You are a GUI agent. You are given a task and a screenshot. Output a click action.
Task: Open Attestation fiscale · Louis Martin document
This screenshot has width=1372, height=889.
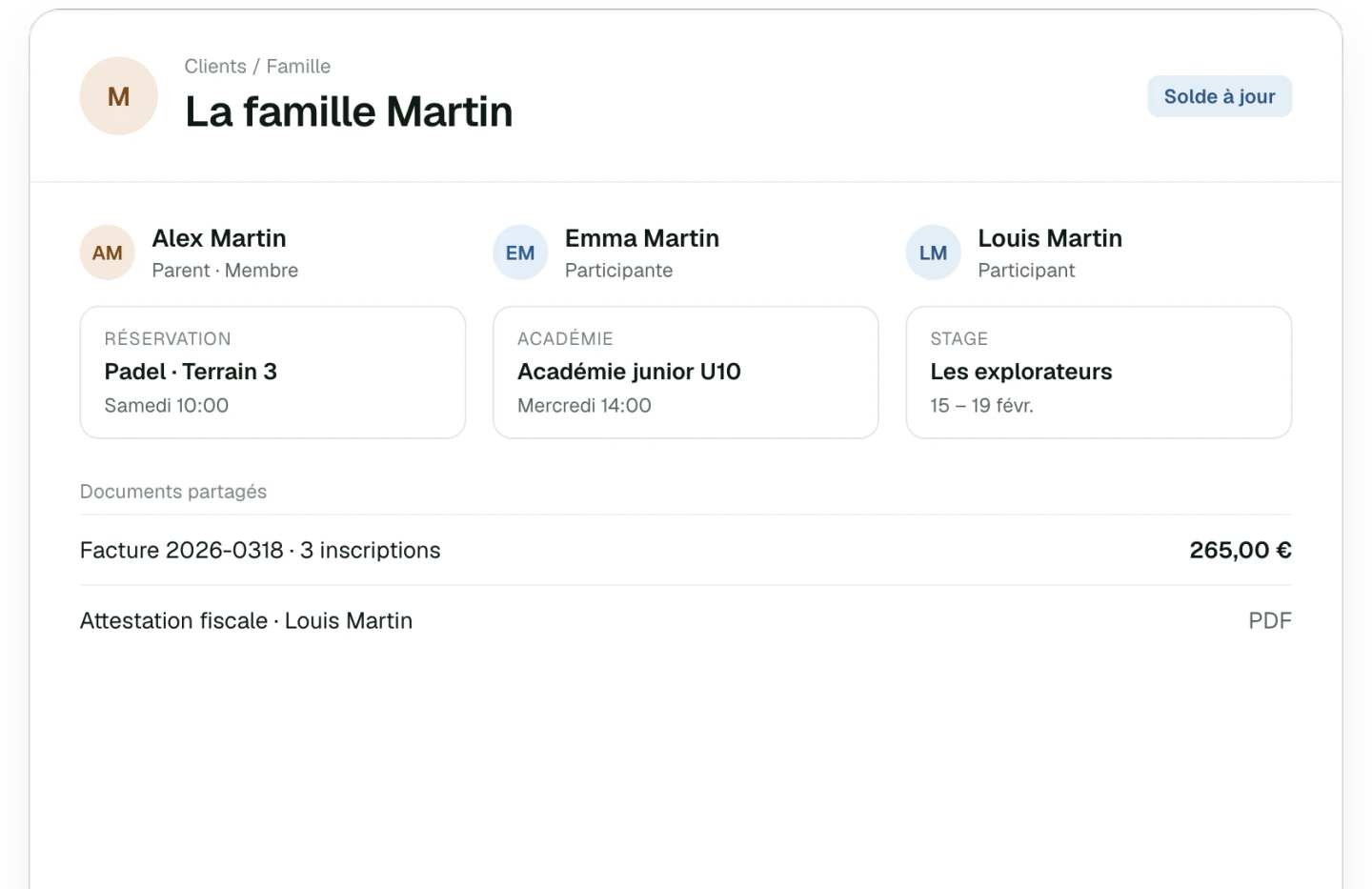pyautogui.click(x=686, y=620)
